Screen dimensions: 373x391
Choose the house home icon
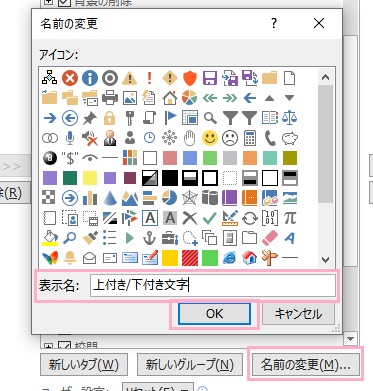[x=170, y=98]
